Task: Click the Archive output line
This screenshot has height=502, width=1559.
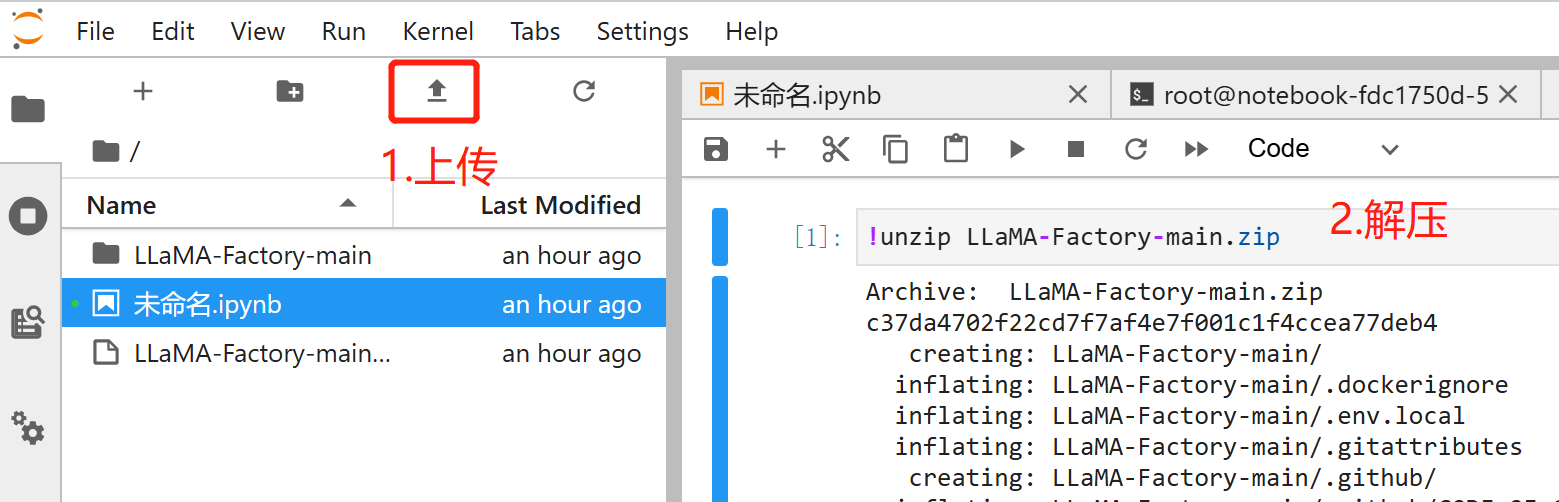Action: (1094, 292)
